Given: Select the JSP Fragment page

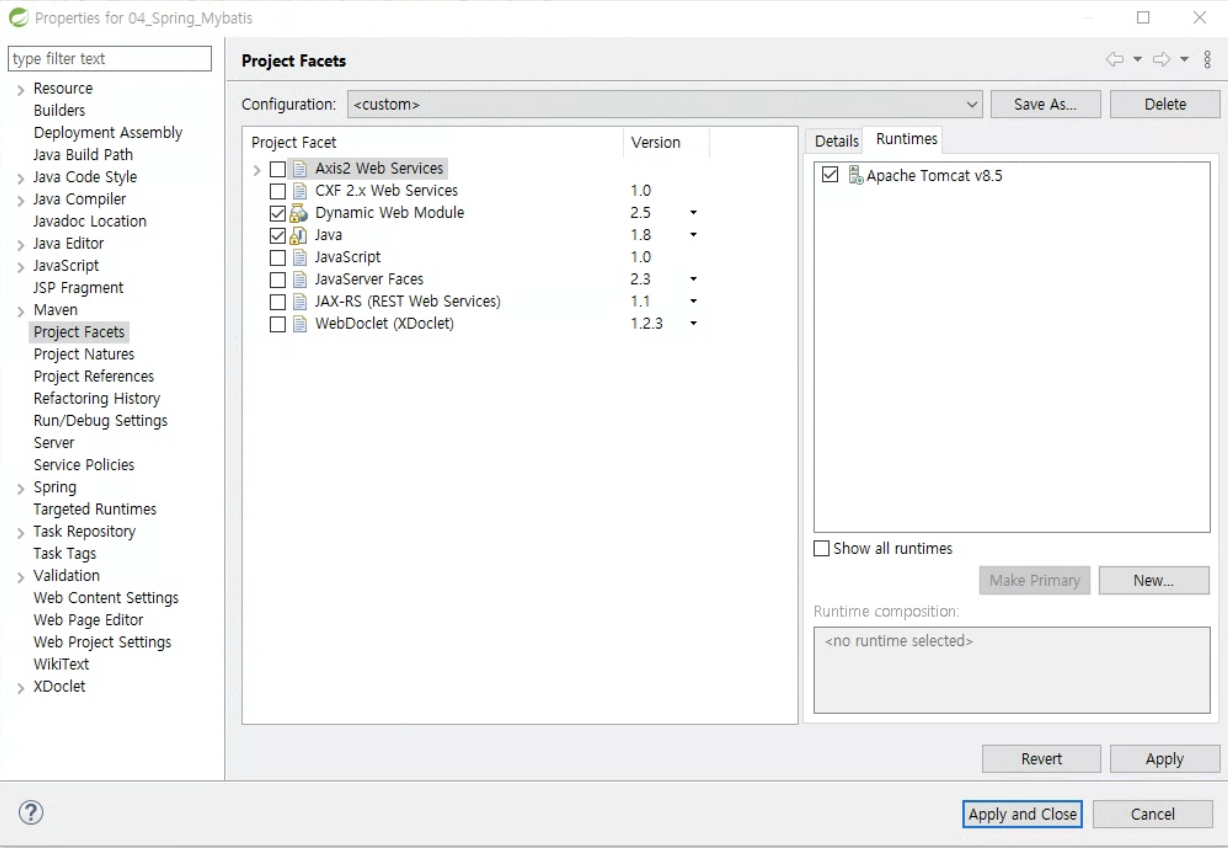Looking at the screenshot, I should (78, 288).
